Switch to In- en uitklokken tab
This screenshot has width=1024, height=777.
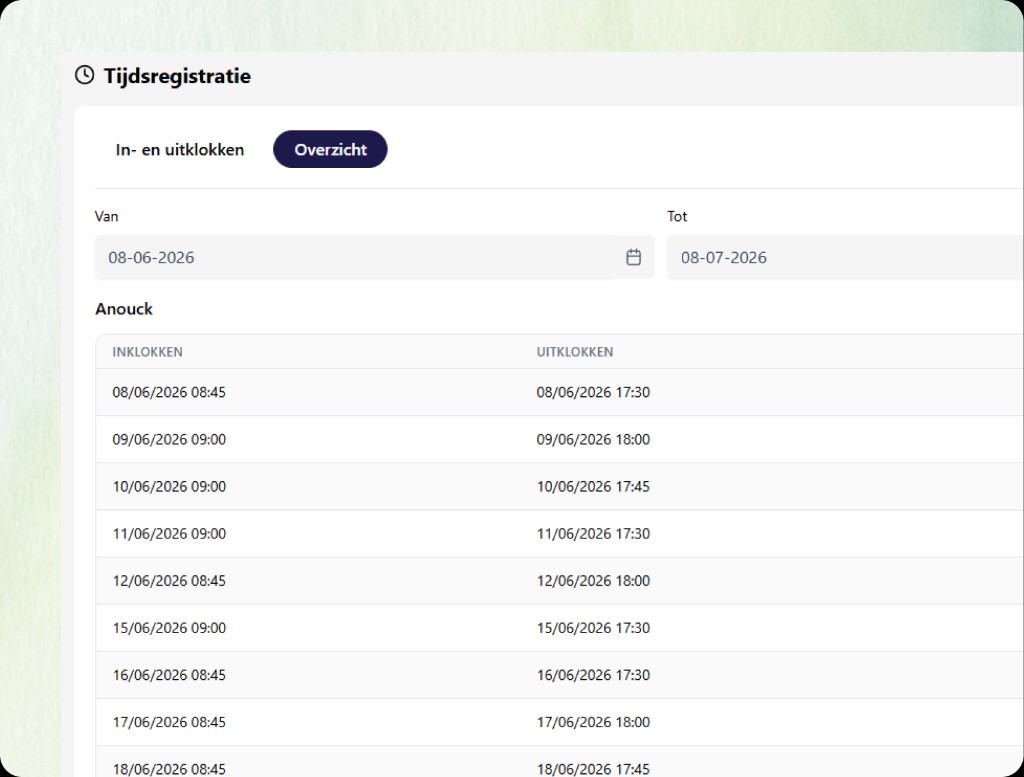tap(180, 150)
